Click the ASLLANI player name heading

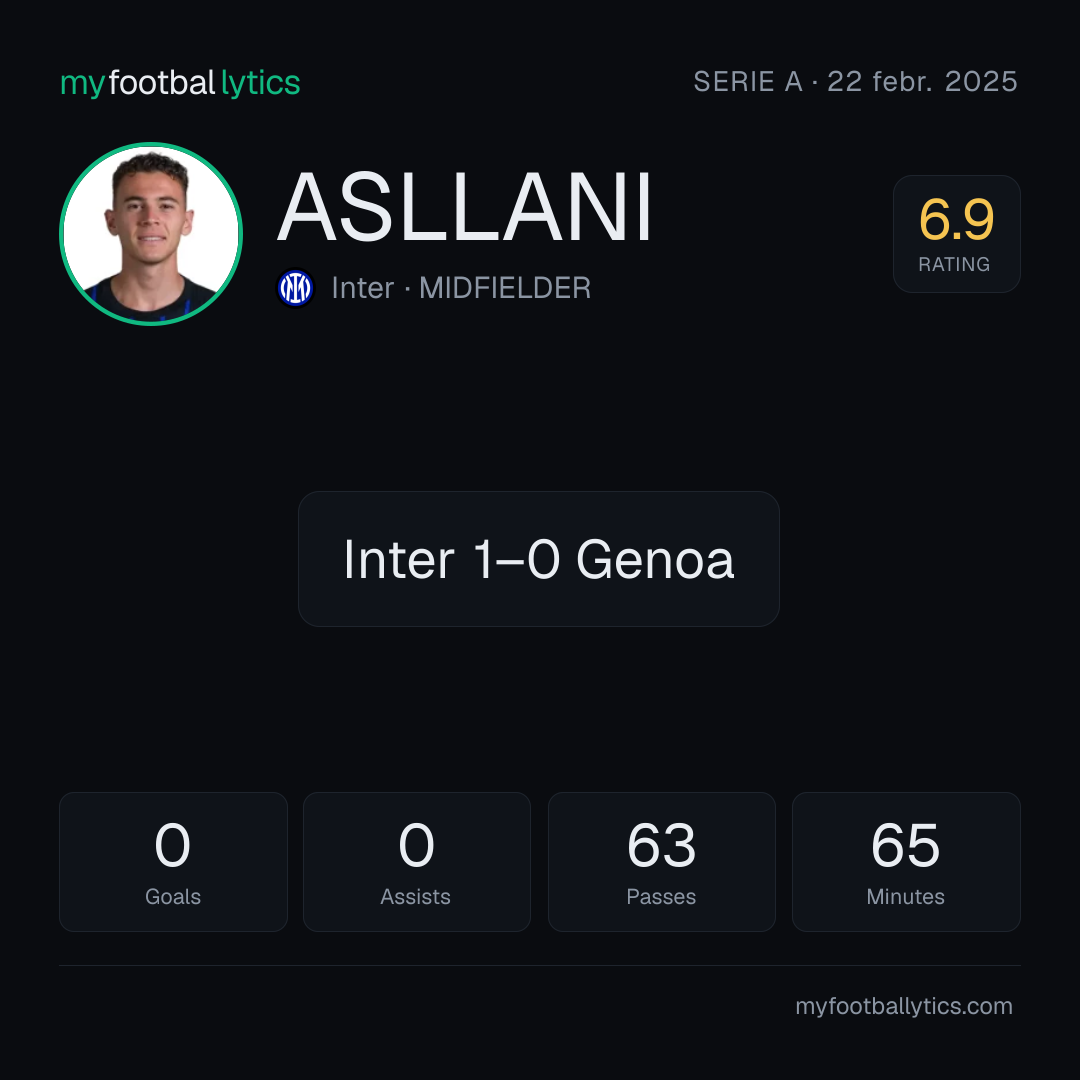click(x=465, y=207)
